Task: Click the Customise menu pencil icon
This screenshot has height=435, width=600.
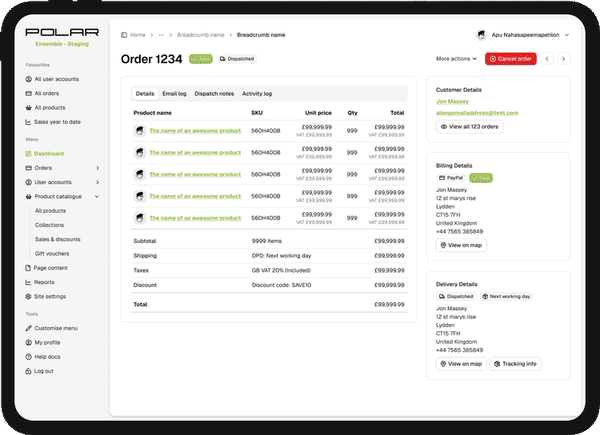Action: click(28, 328)
